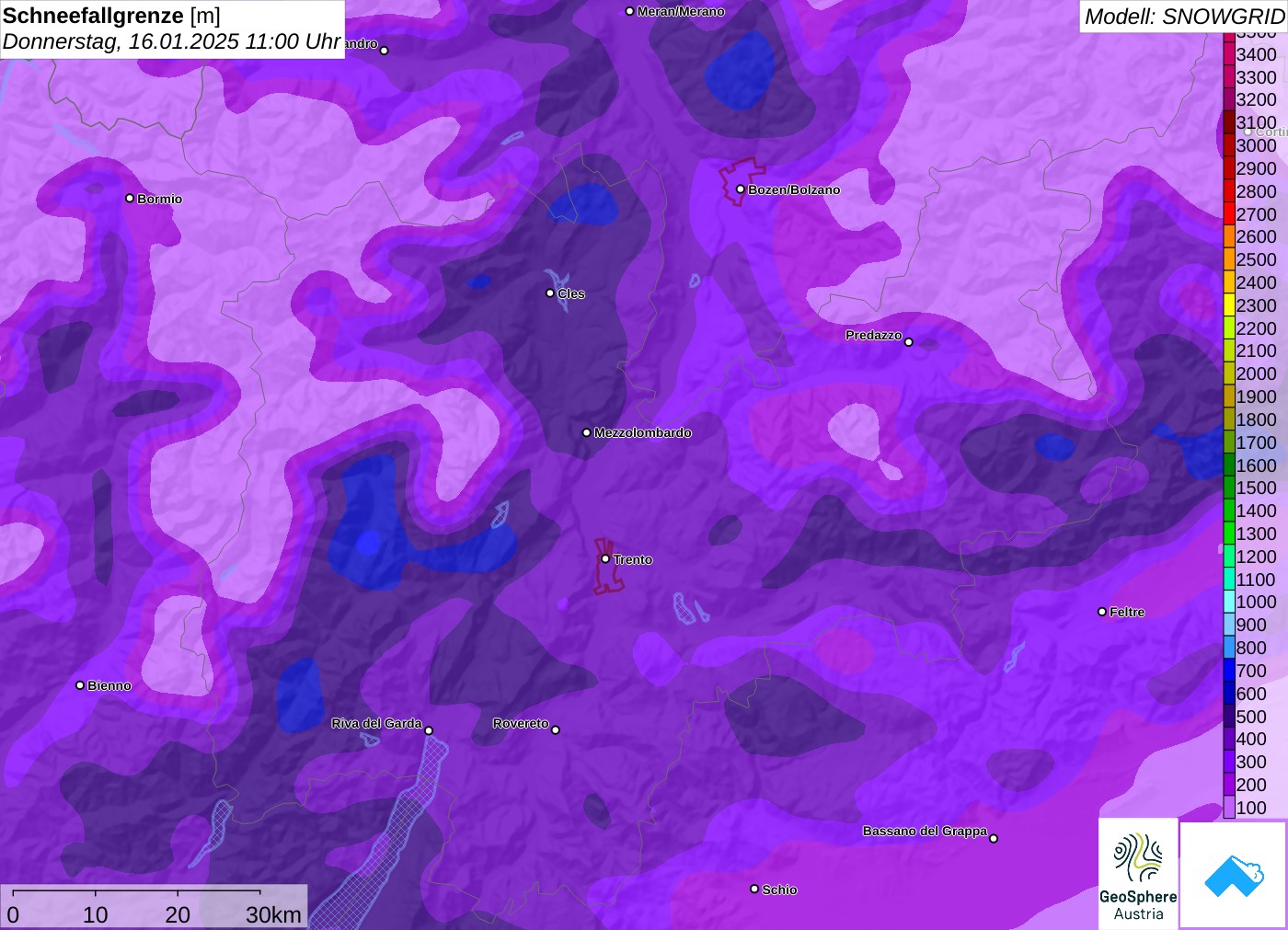Click the Bienno city marker dot
The image size is (1288, 930).
pyautogui.click(x=80, y=685)
